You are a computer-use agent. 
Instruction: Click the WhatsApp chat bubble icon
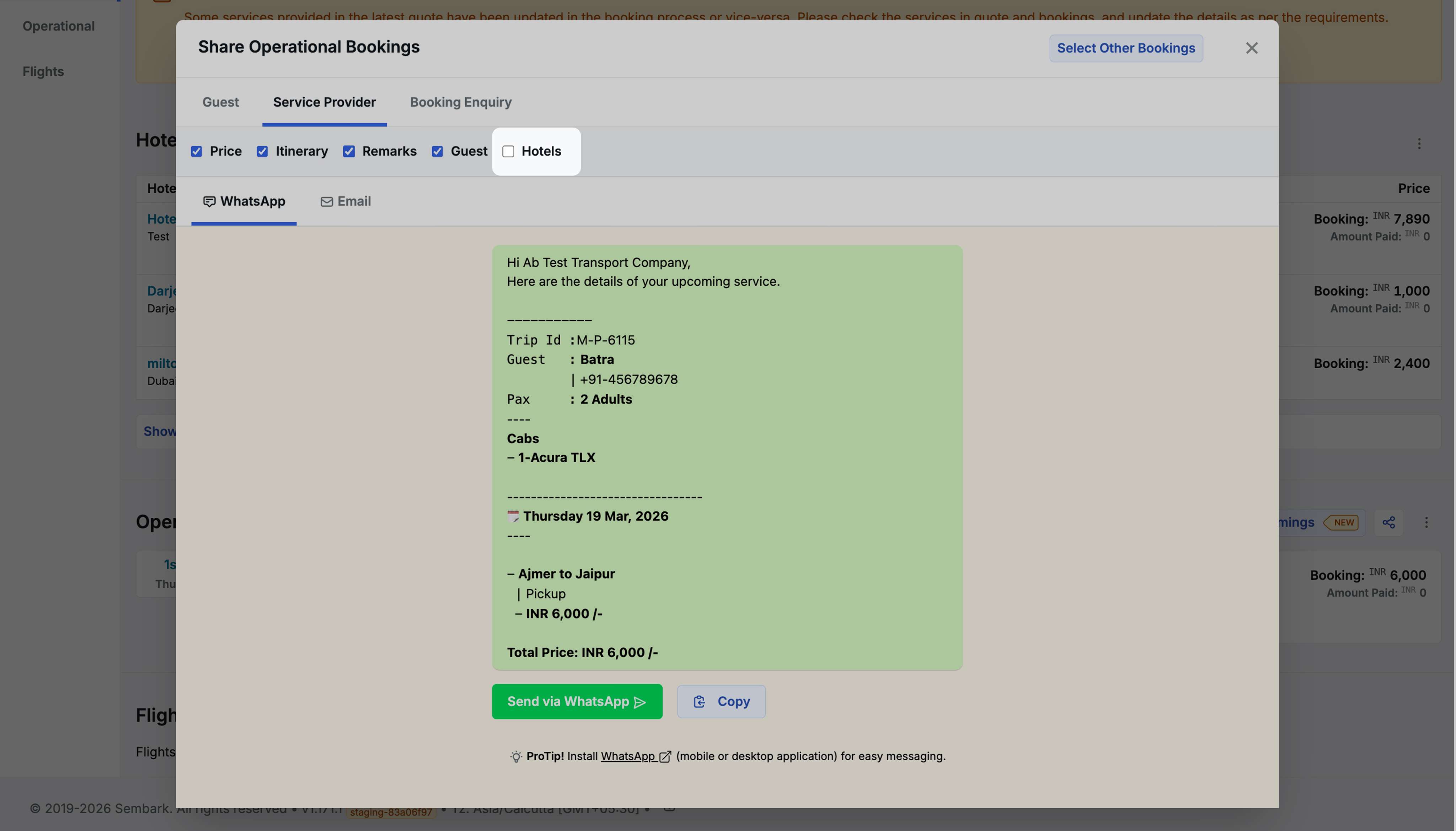point(209,202)
